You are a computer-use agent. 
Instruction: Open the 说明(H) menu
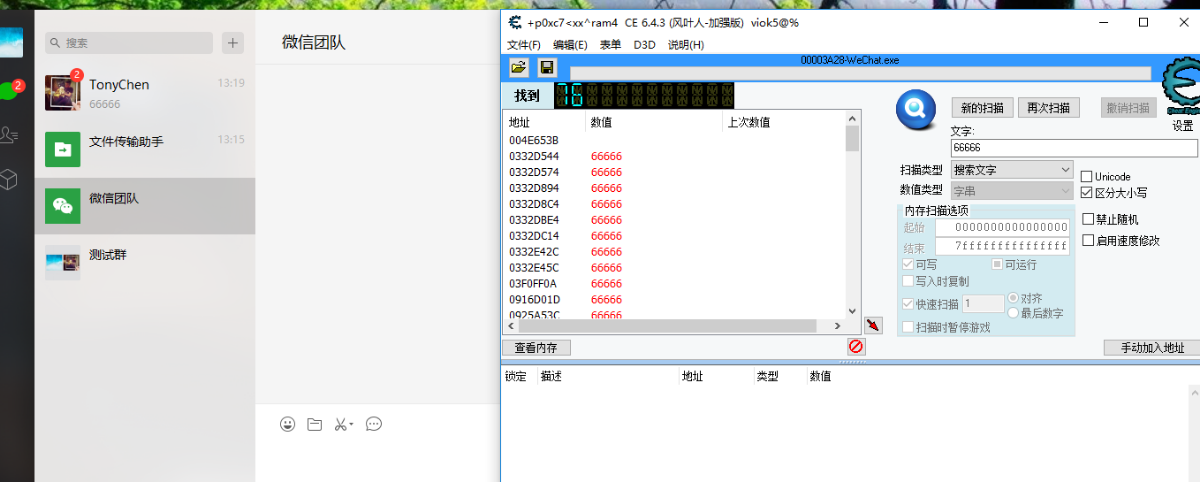pyautogui.click(x=686, y=45)
